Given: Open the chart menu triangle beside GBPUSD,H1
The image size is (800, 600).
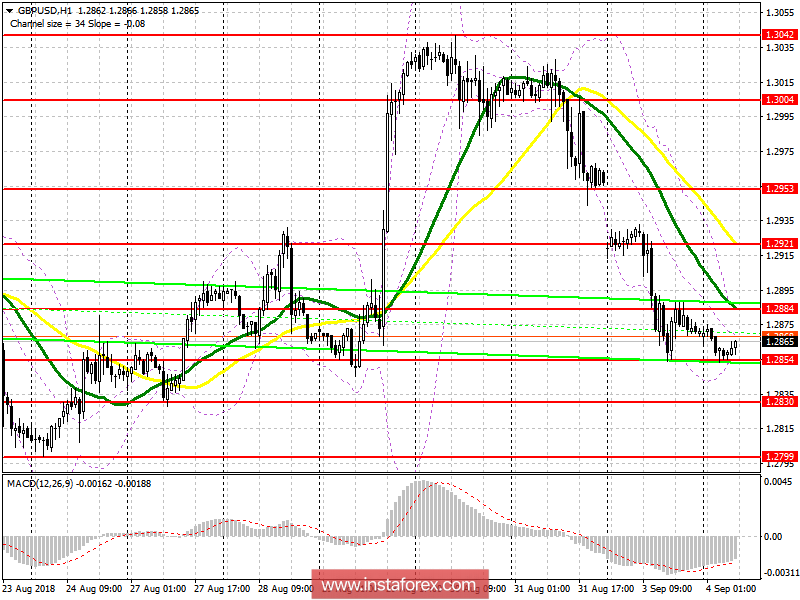Looking at the screenshot, I should (x=10, y=11).
